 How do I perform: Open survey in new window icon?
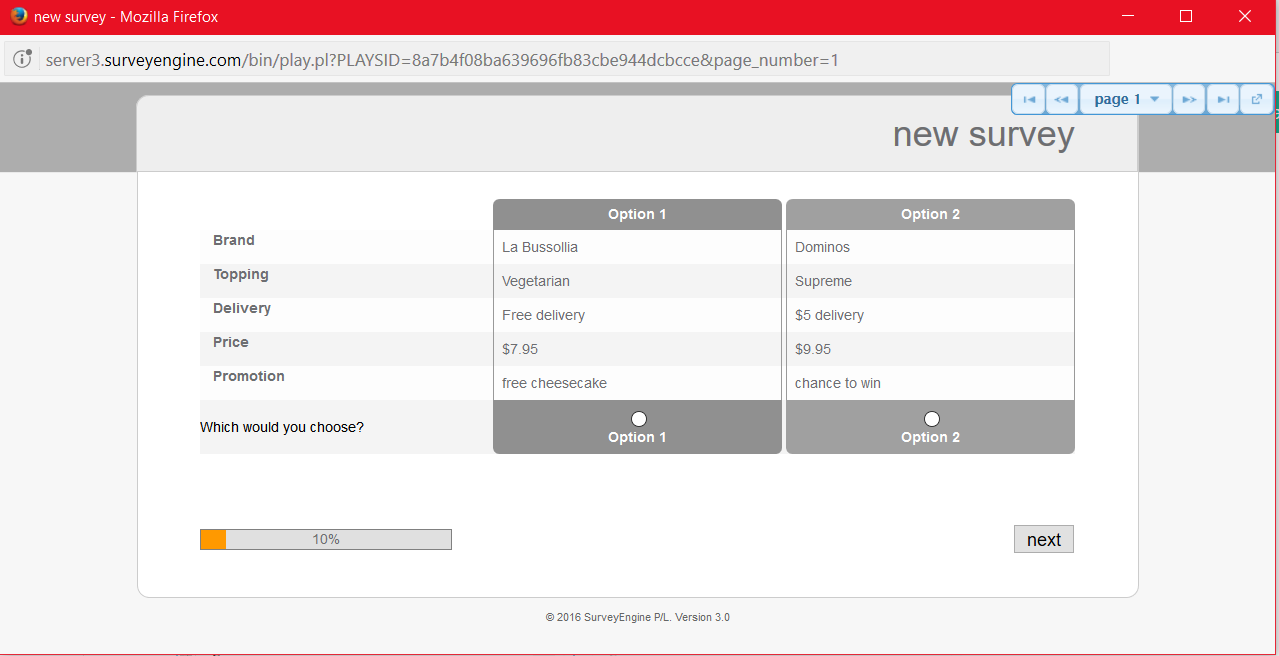pyautogui.click(x=1257, y=99)
